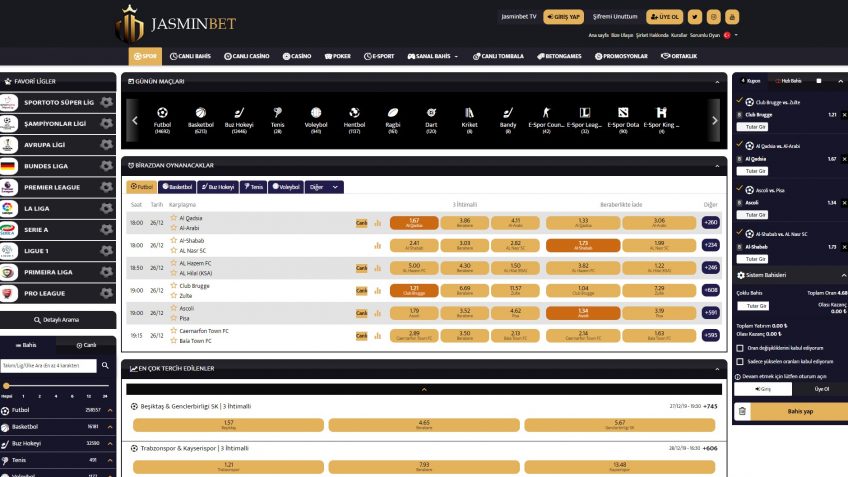Viewport: 848px width, 477px height.
Task: Click the trash icon to clear coupon
Action: tap(742, 412)
